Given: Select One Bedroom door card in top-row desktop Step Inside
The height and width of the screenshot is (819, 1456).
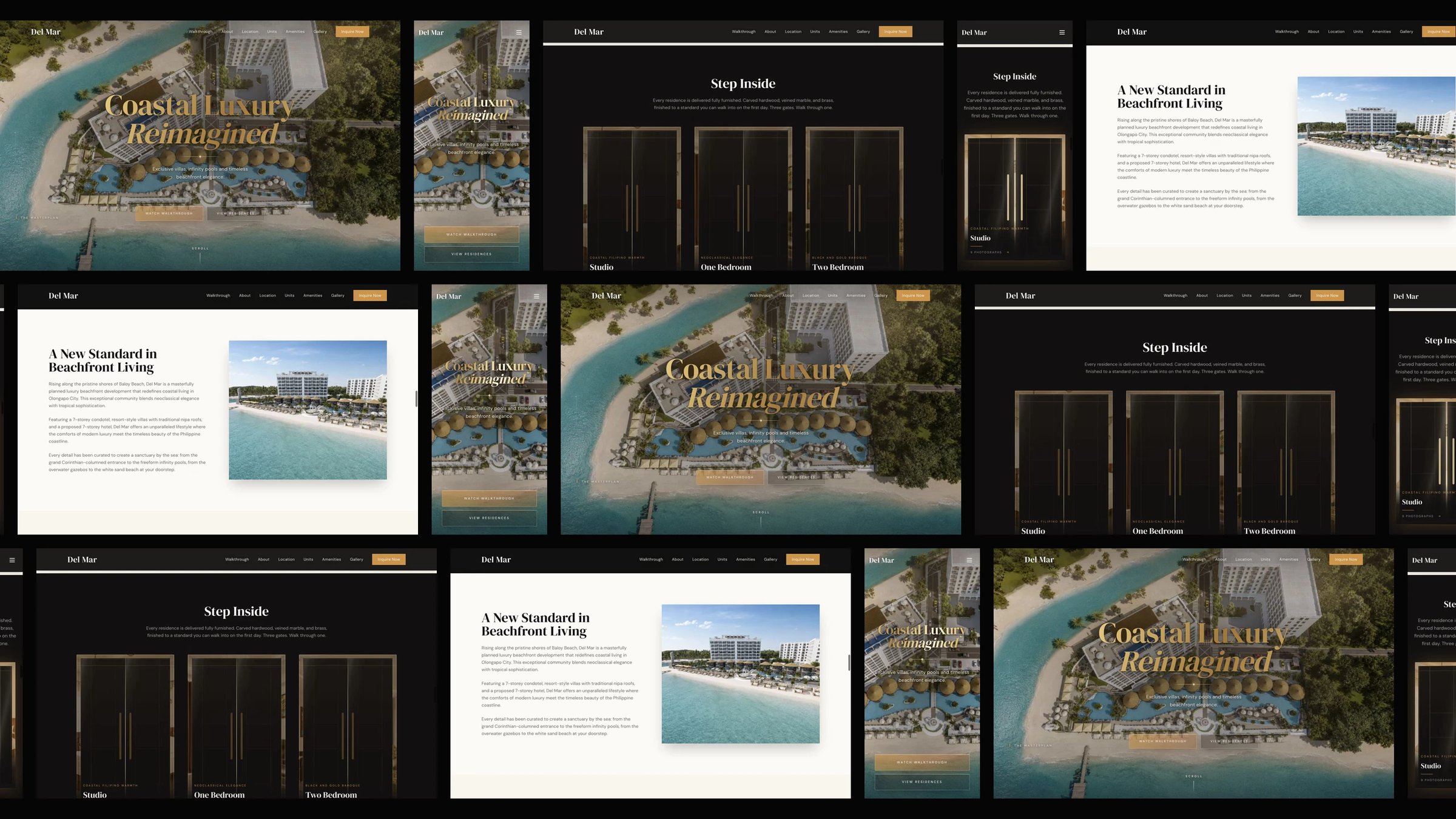Looking at the screenshot, I should [x=743, y=199].
